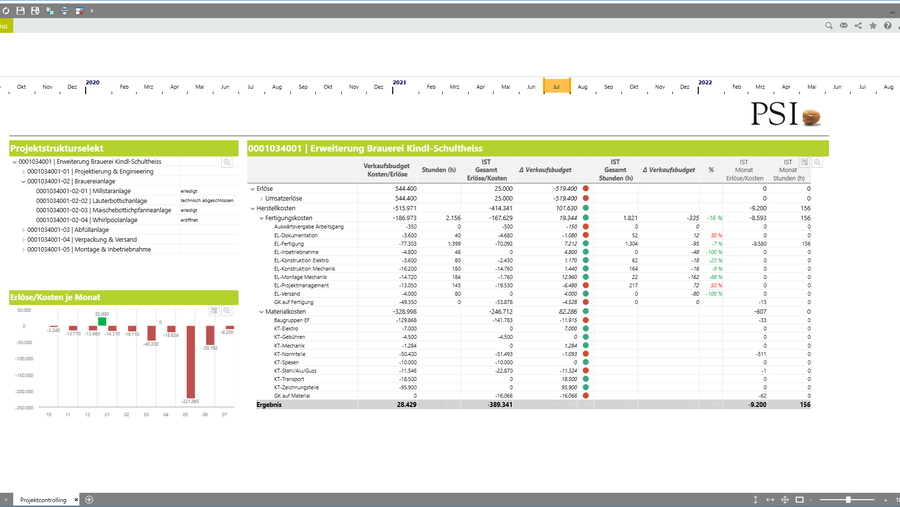
Task: Select 0001034001-02-01 Millstaranlage tree item
Action: tap(83, 191)
